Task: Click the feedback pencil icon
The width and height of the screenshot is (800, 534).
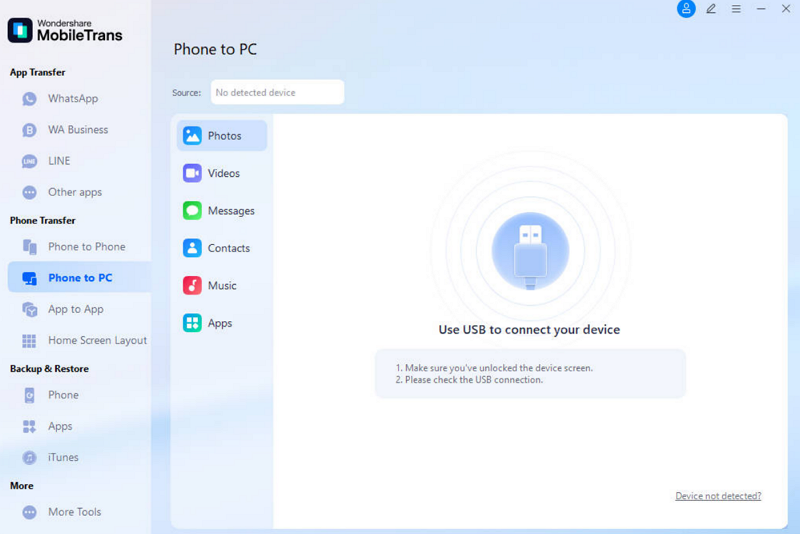Action: [x=711, y=9]
